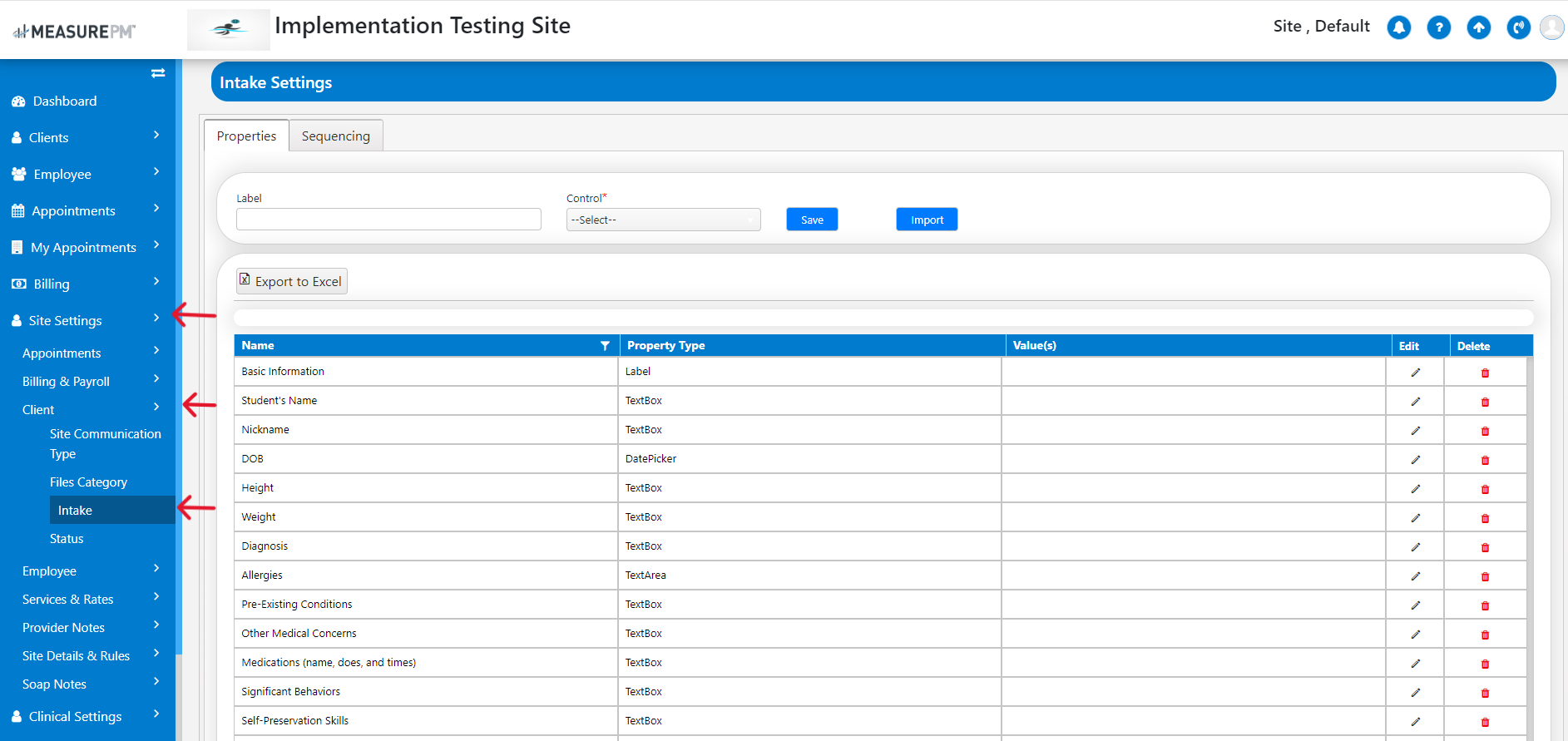Screen dimensions: 1568x741
Task: Expand the Employee top-level sidebar menu
Action: point(87,174)
